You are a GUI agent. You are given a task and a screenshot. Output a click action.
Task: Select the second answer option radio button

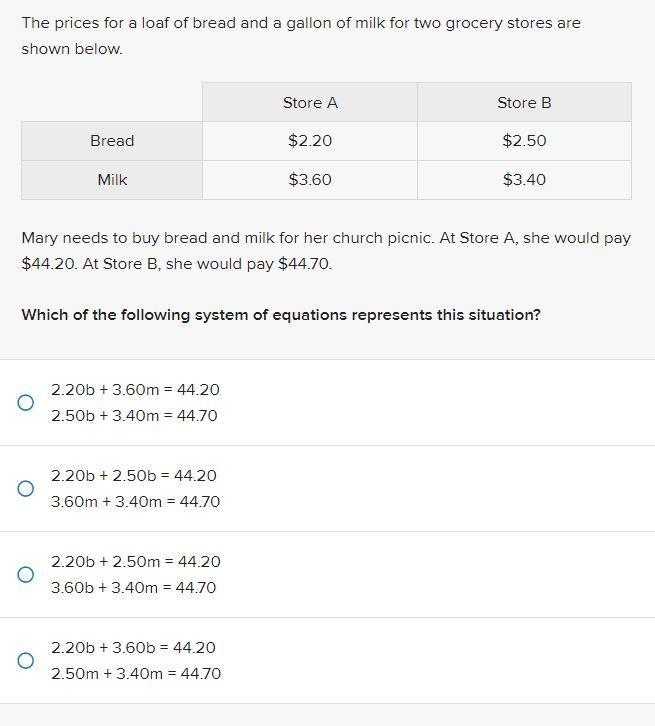[x=26, y=488]
